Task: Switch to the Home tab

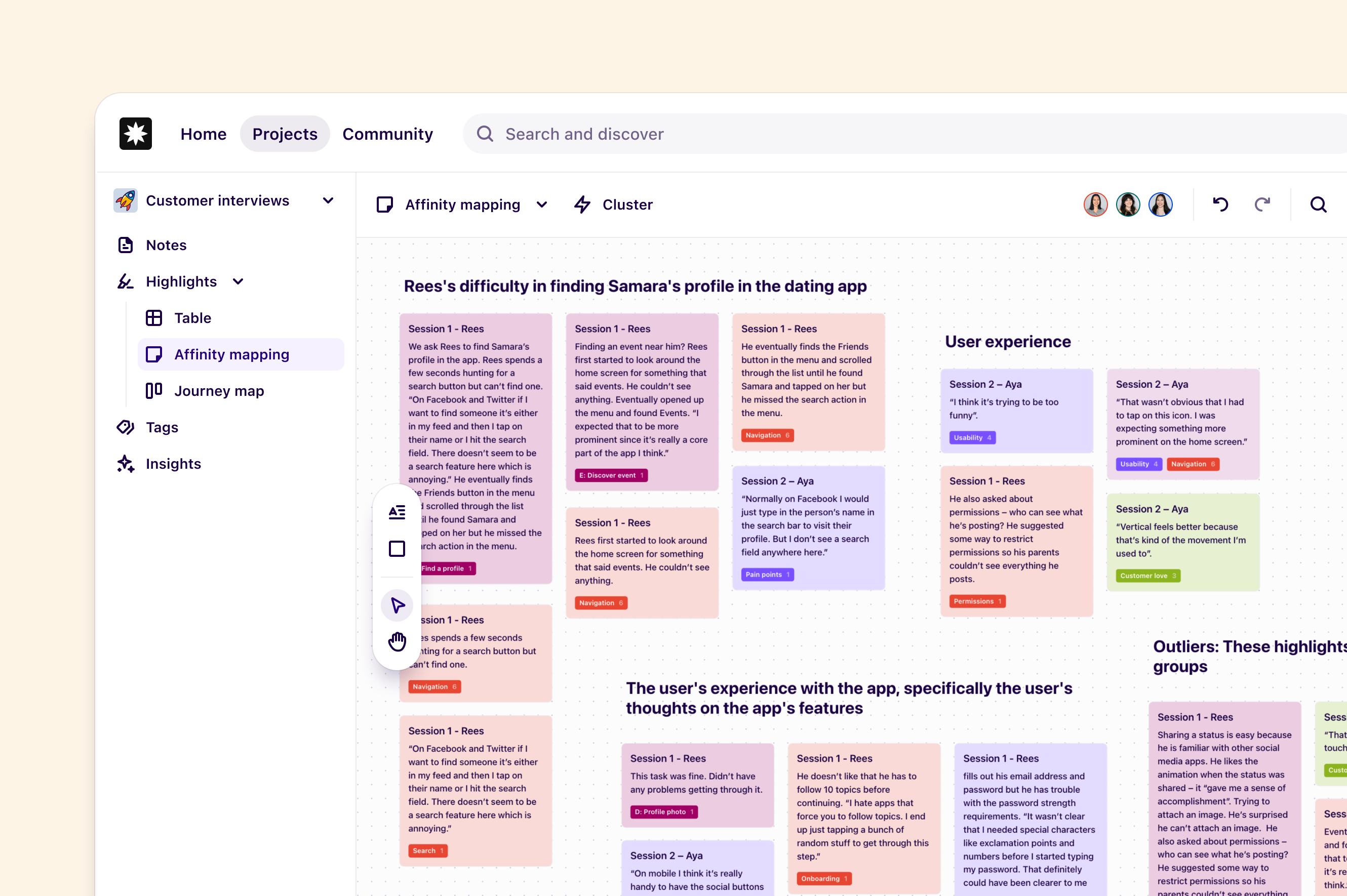Action: tap(204, 133)
